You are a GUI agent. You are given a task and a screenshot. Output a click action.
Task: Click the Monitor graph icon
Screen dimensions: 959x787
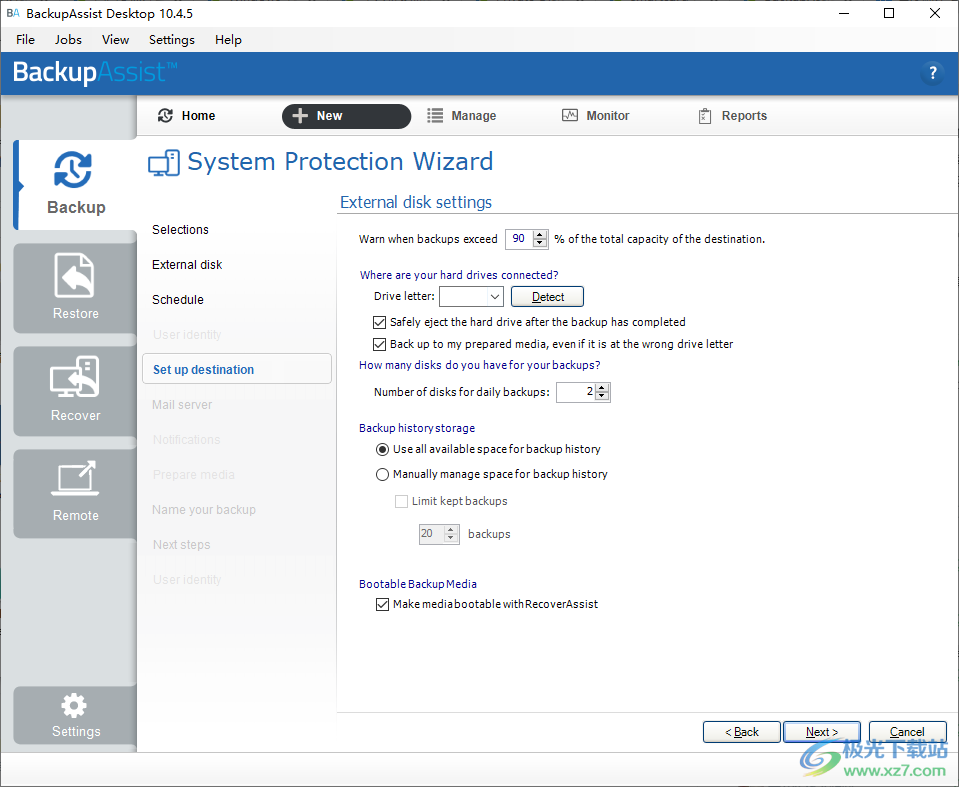pos(570,115)
